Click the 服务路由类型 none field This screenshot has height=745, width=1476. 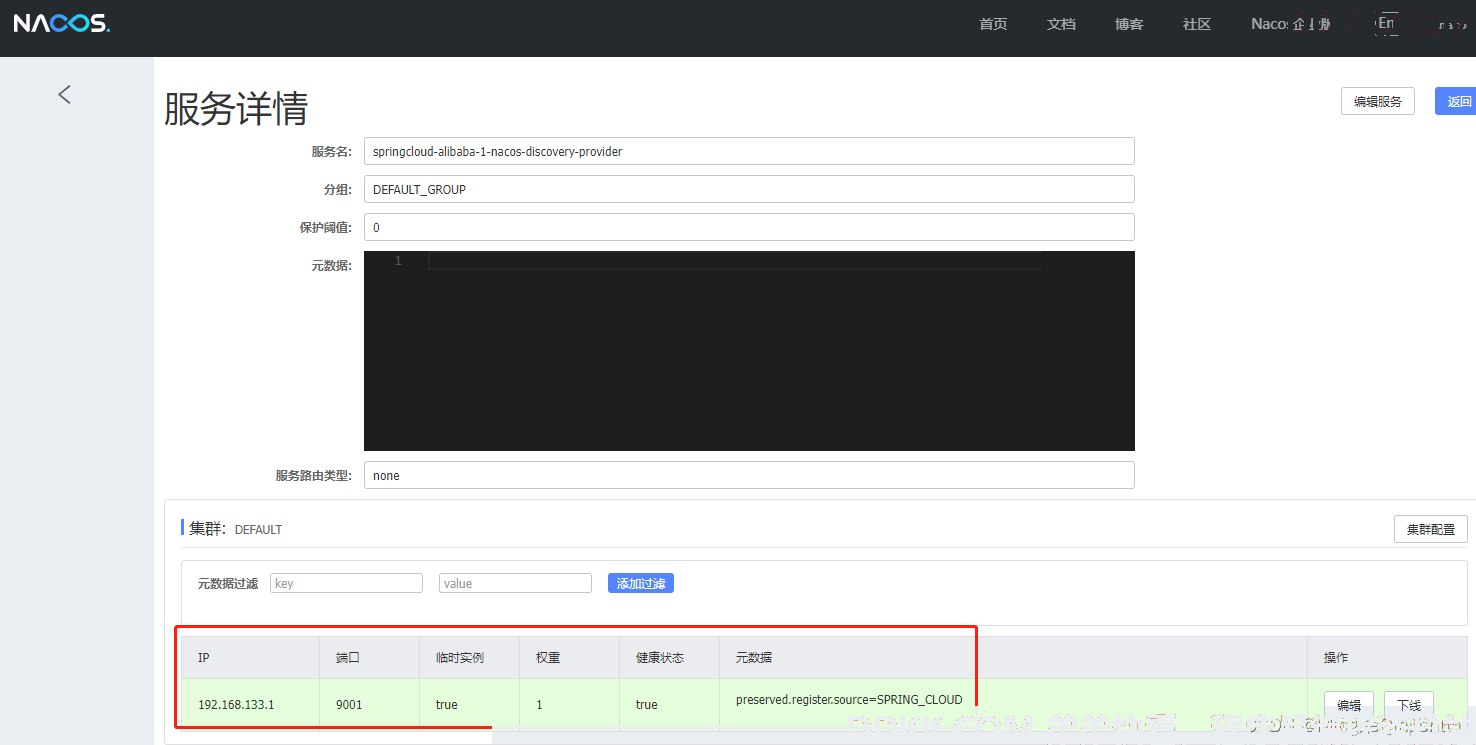click(x=748, y=475)
